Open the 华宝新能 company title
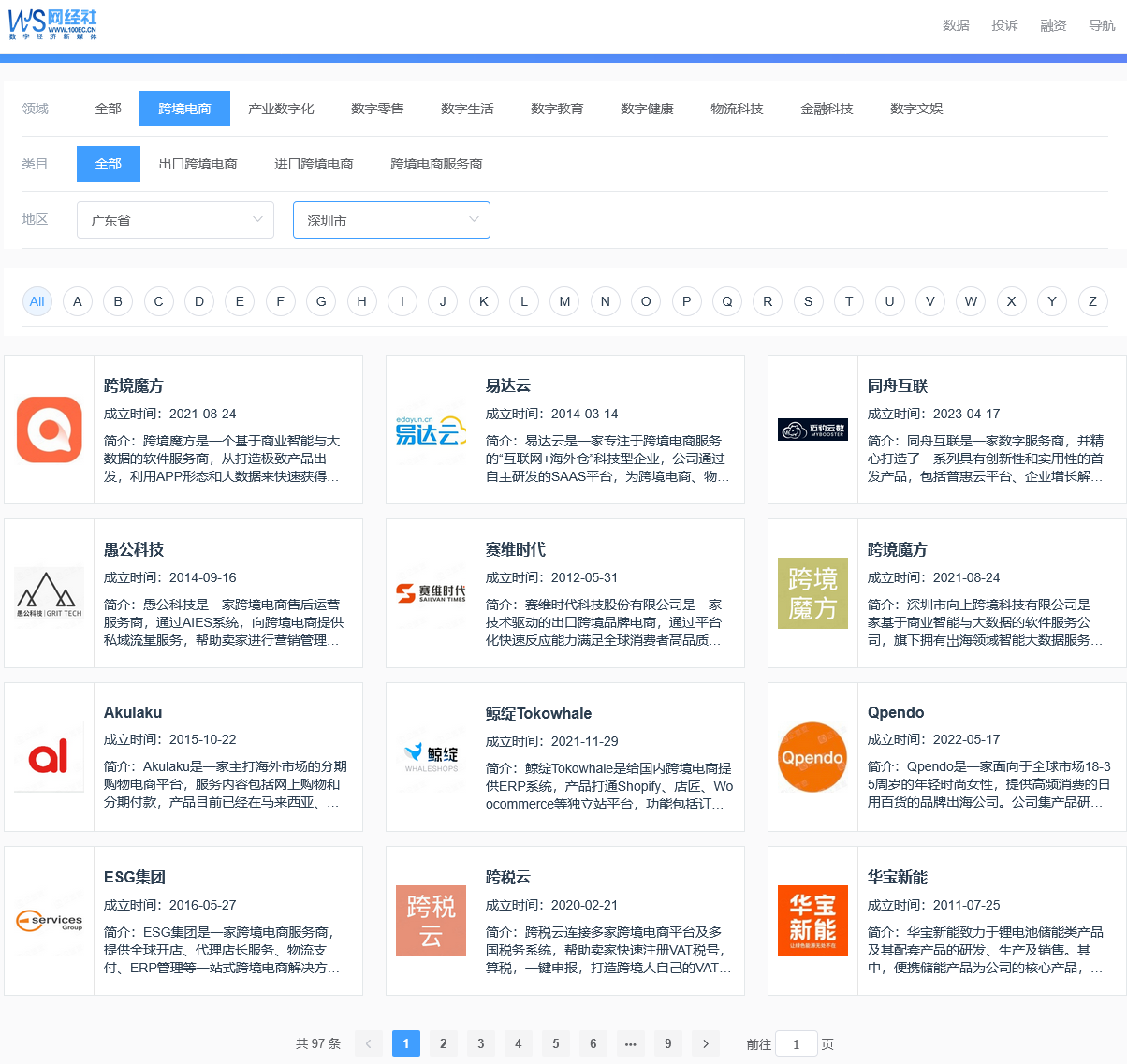 898,877
